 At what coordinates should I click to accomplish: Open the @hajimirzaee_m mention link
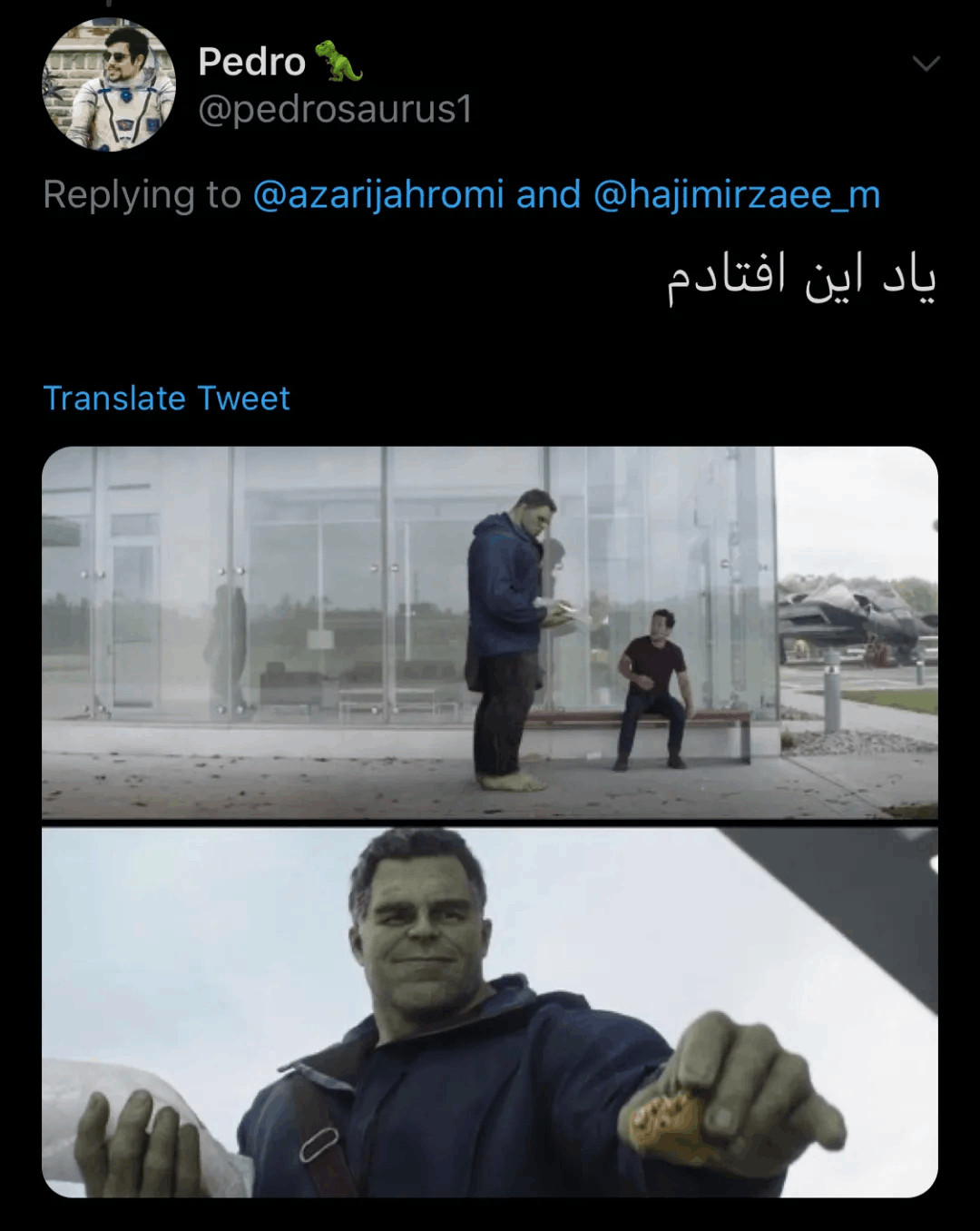point(737,195)
